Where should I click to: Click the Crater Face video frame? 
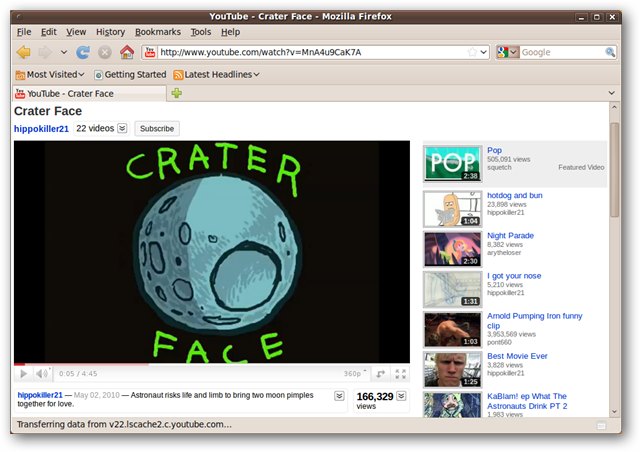212,252
